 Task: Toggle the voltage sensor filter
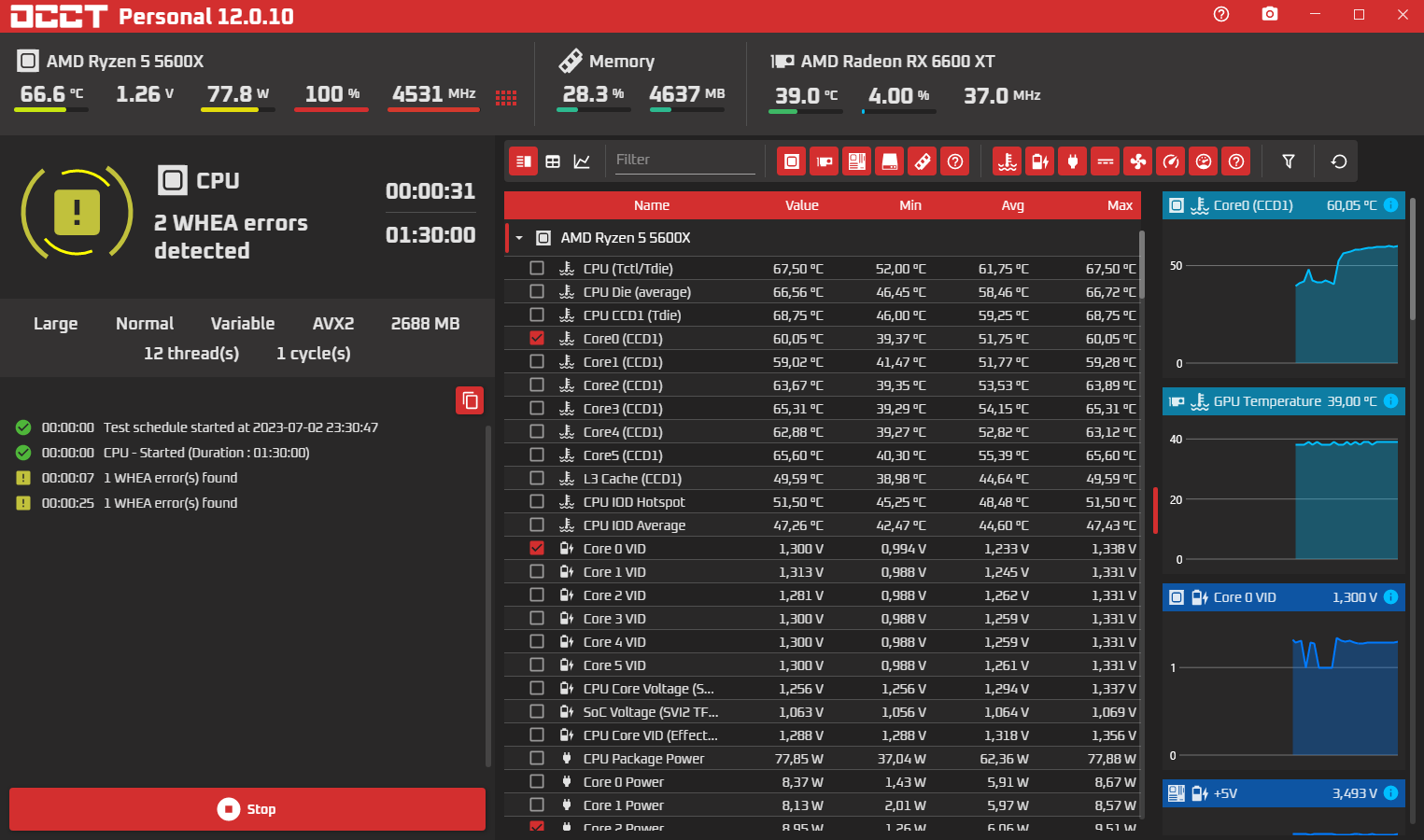click(1040, 161)
